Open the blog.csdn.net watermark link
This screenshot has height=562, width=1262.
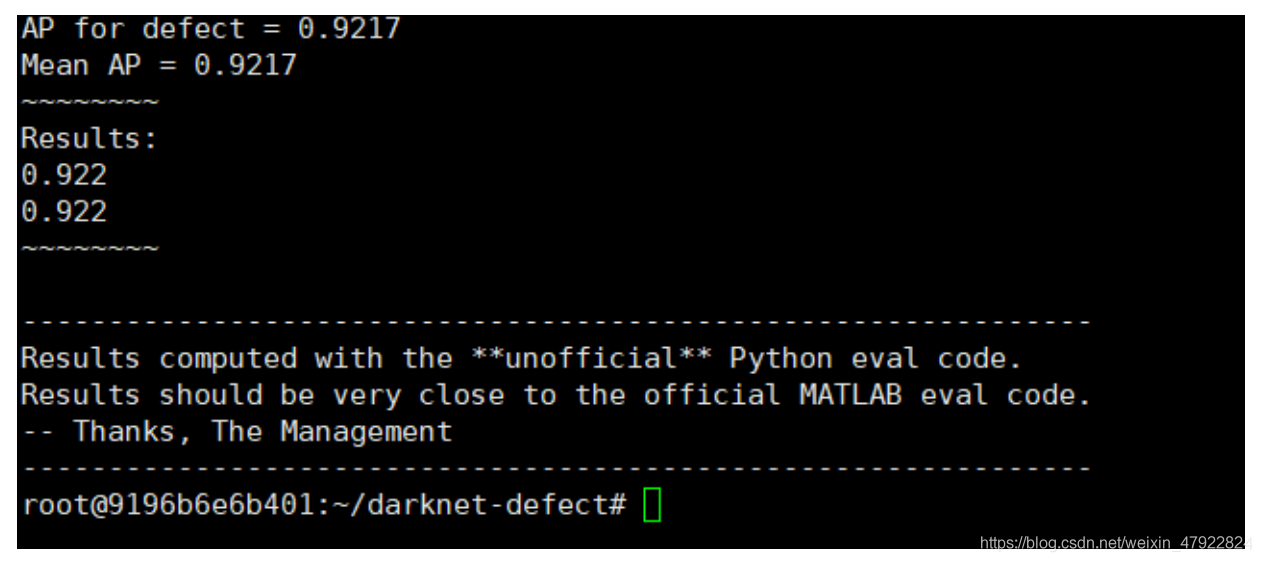1115,543
